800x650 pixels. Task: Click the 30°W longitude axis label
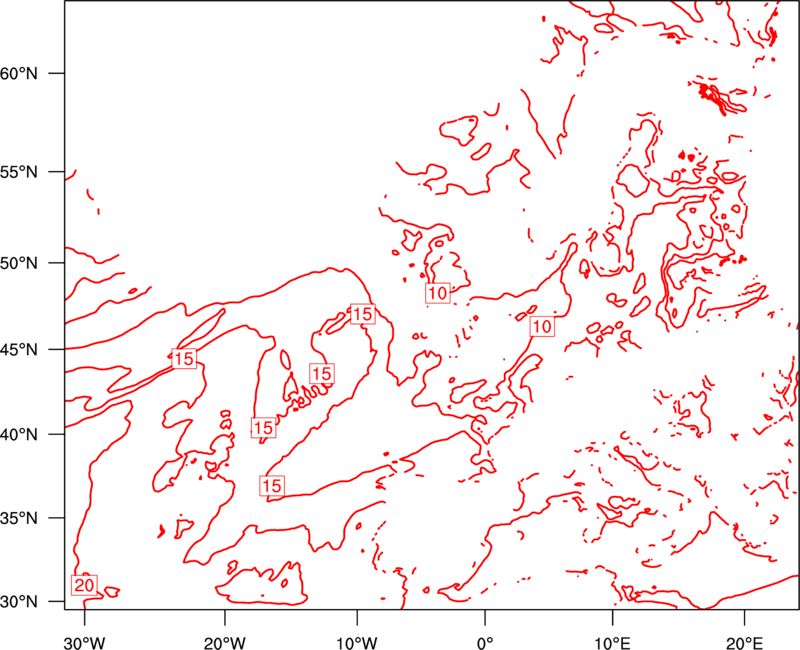pyautogui.click(x=85, y=643)
